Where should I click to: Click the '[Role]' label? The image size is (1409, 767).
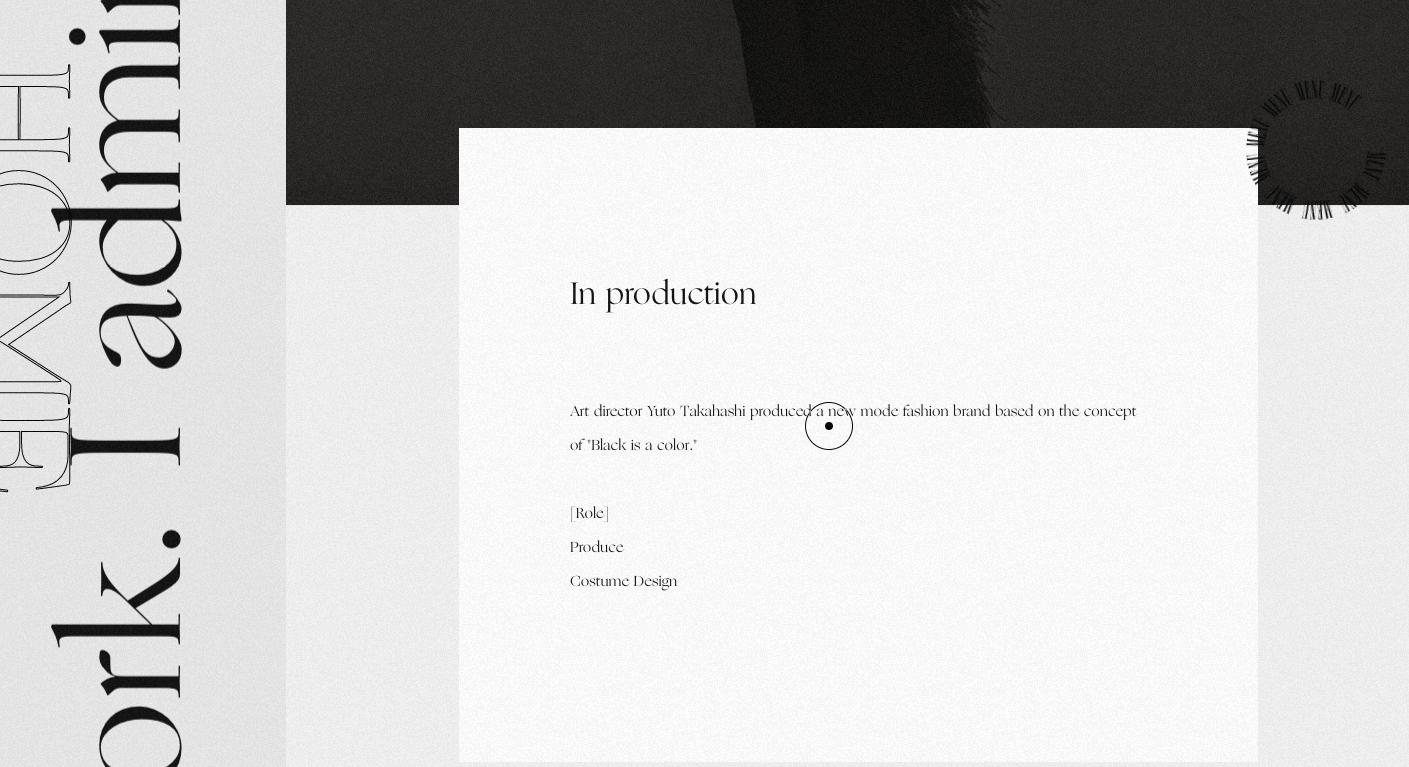click(x=589, y=513)
